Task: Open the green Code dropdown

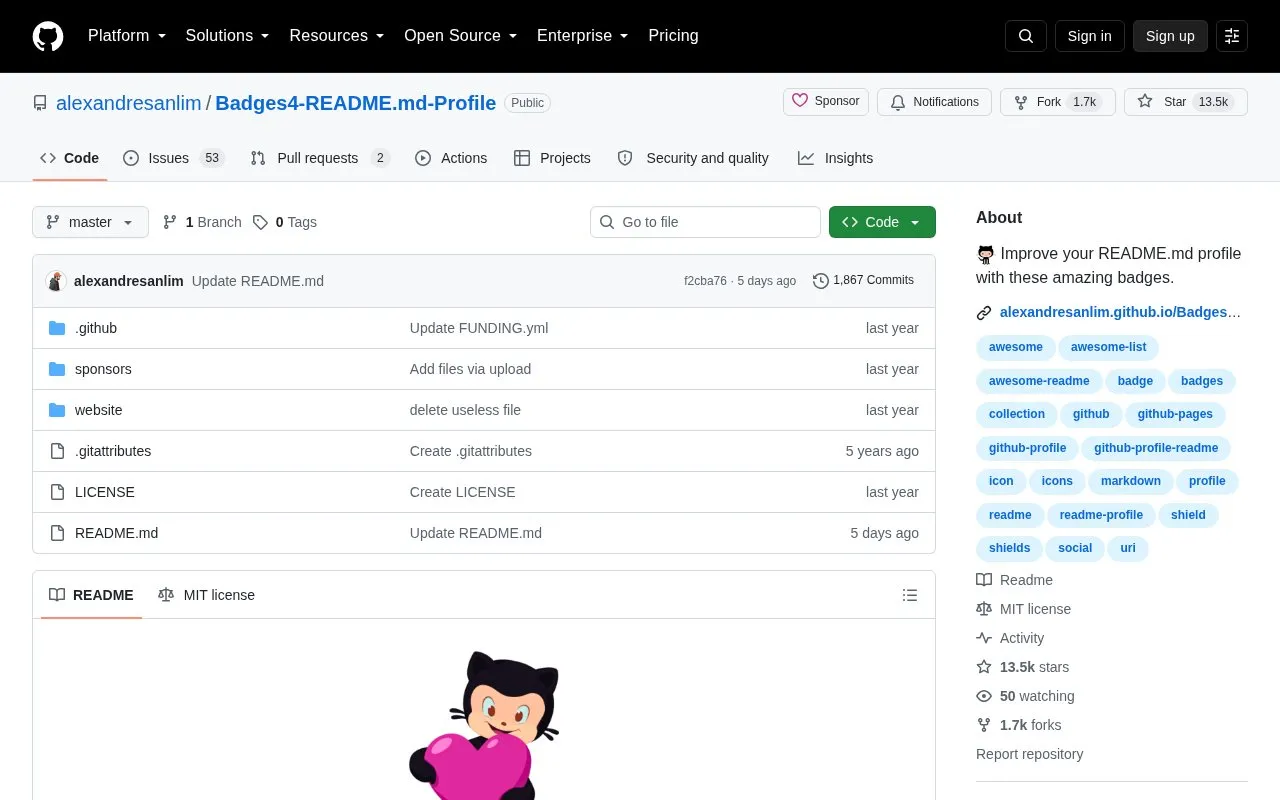Action: point(882,222)
